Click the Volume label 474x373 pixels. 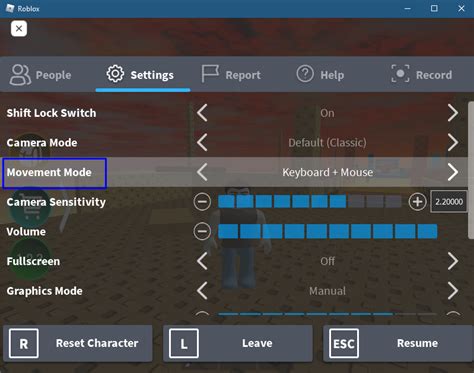[26, 232]
